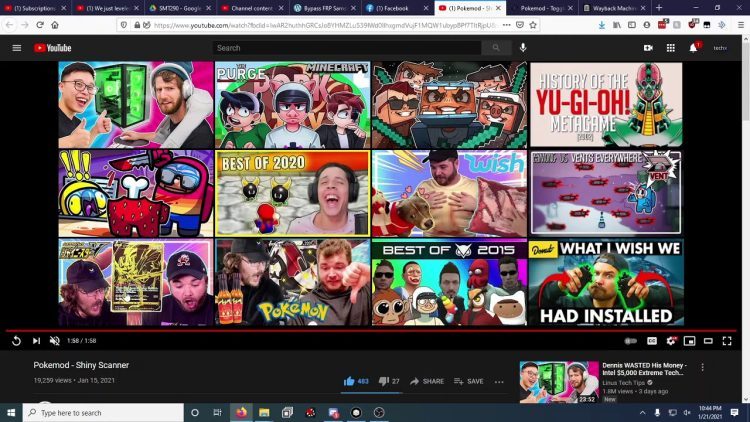This screenshot has width=750, height=422.
Task: Skip to the next video
Action: pyautogui.click(x=36, y=341)
